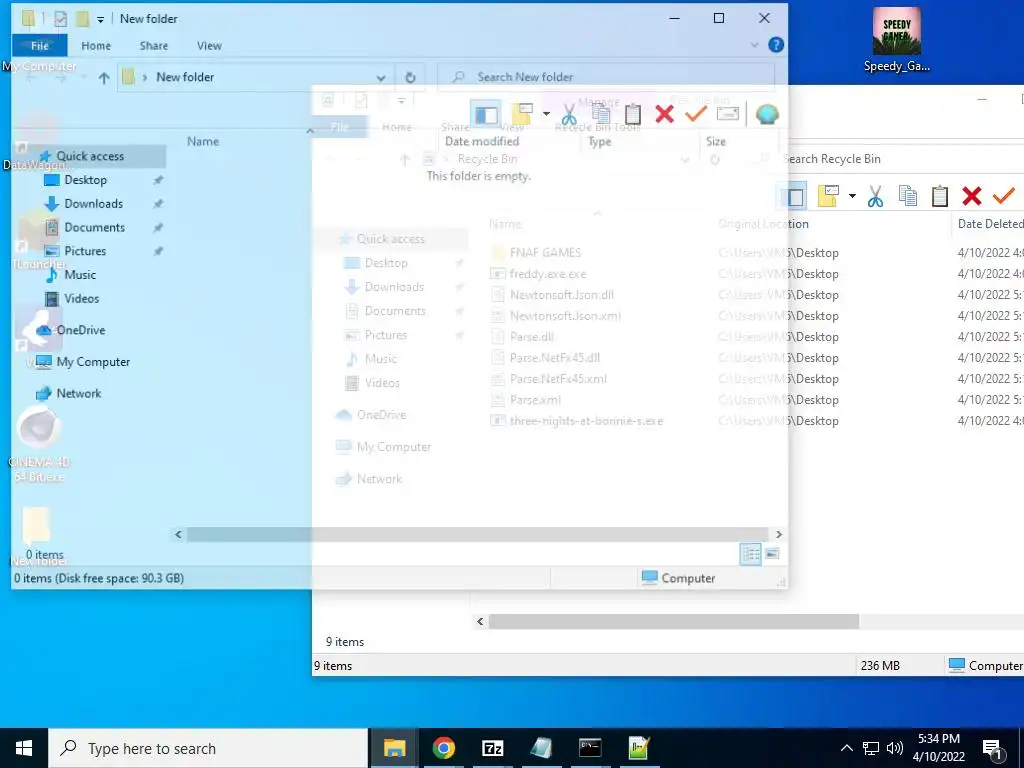Select Documents in New folder sidebar
Screen dimensions: 1024x768
tap(94, 227)
